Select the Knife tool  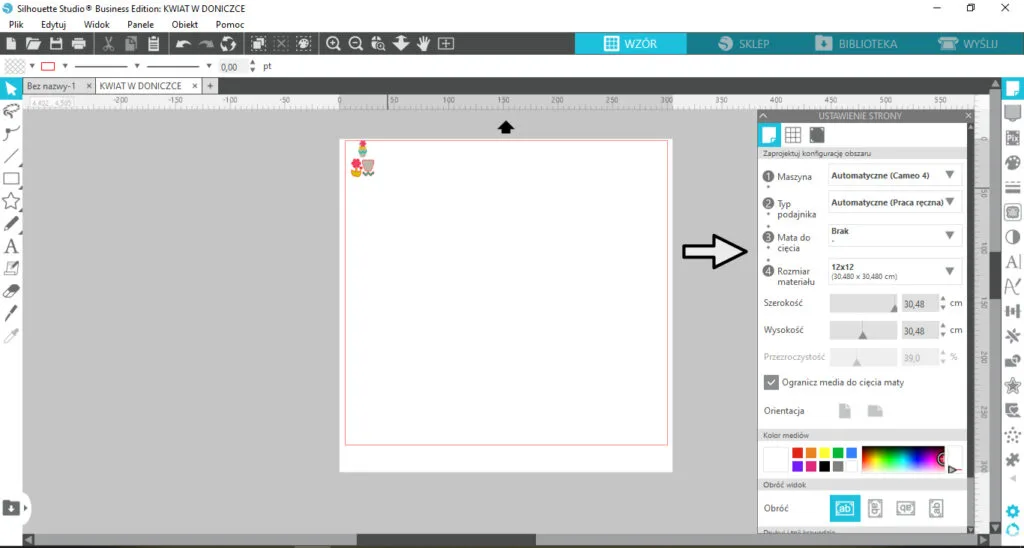11,314
